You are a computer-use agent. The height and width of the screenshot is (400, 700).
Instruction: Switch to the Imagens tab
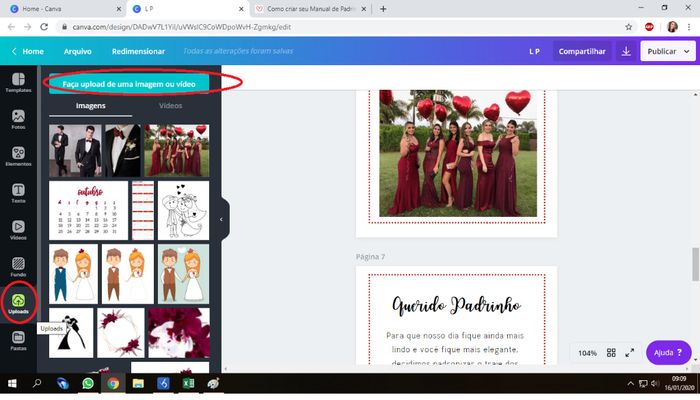[91, 106]
